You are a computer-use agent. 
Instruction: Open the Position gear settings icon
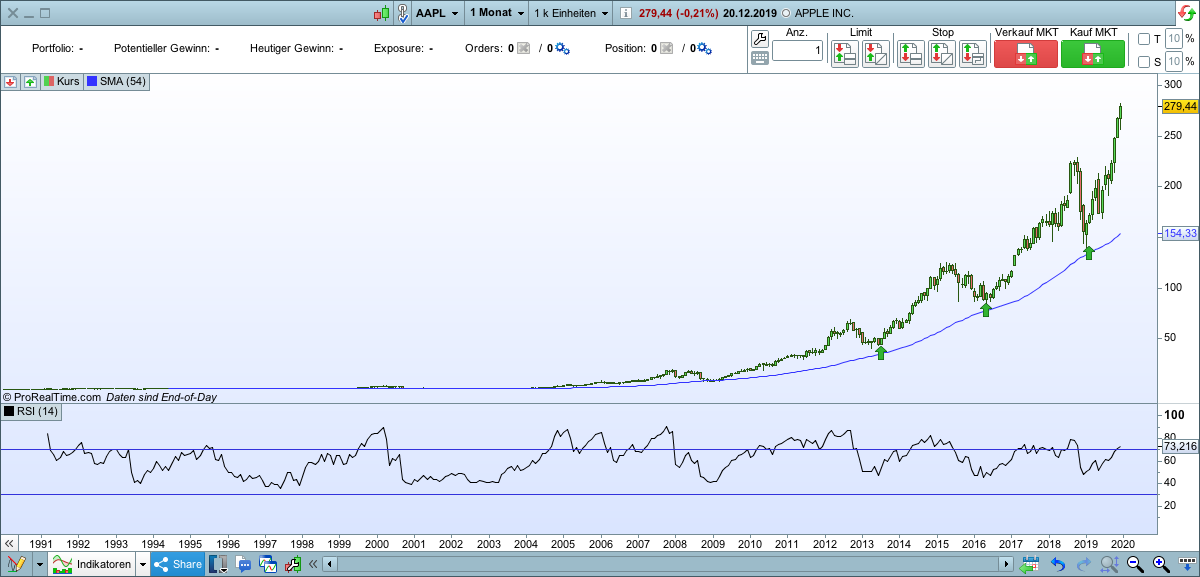705,48
